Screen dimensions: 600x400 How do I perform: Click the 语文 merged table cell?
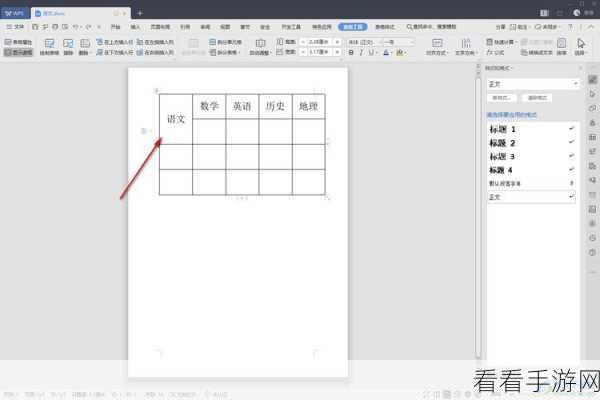[x=176, y=119]
